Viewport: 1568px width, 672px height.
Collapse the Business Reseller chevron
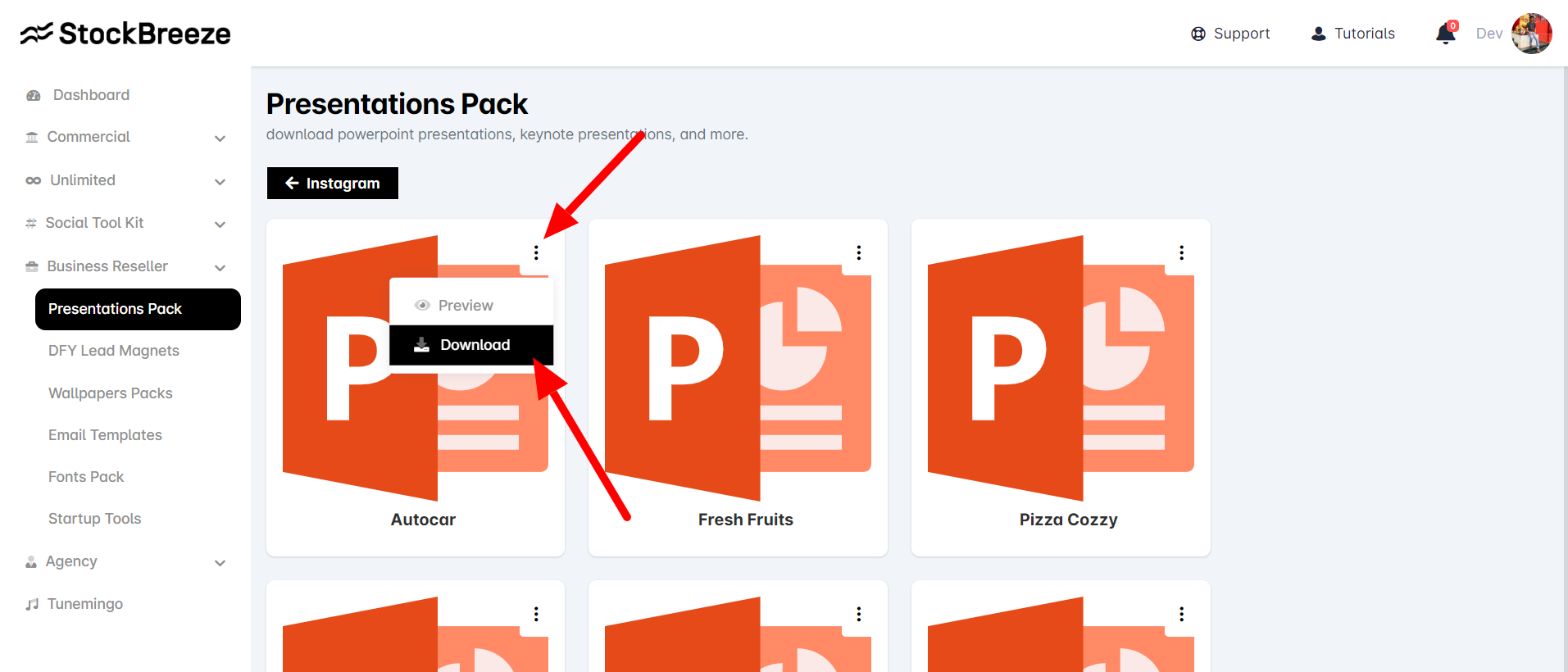(x=220, y=267)
